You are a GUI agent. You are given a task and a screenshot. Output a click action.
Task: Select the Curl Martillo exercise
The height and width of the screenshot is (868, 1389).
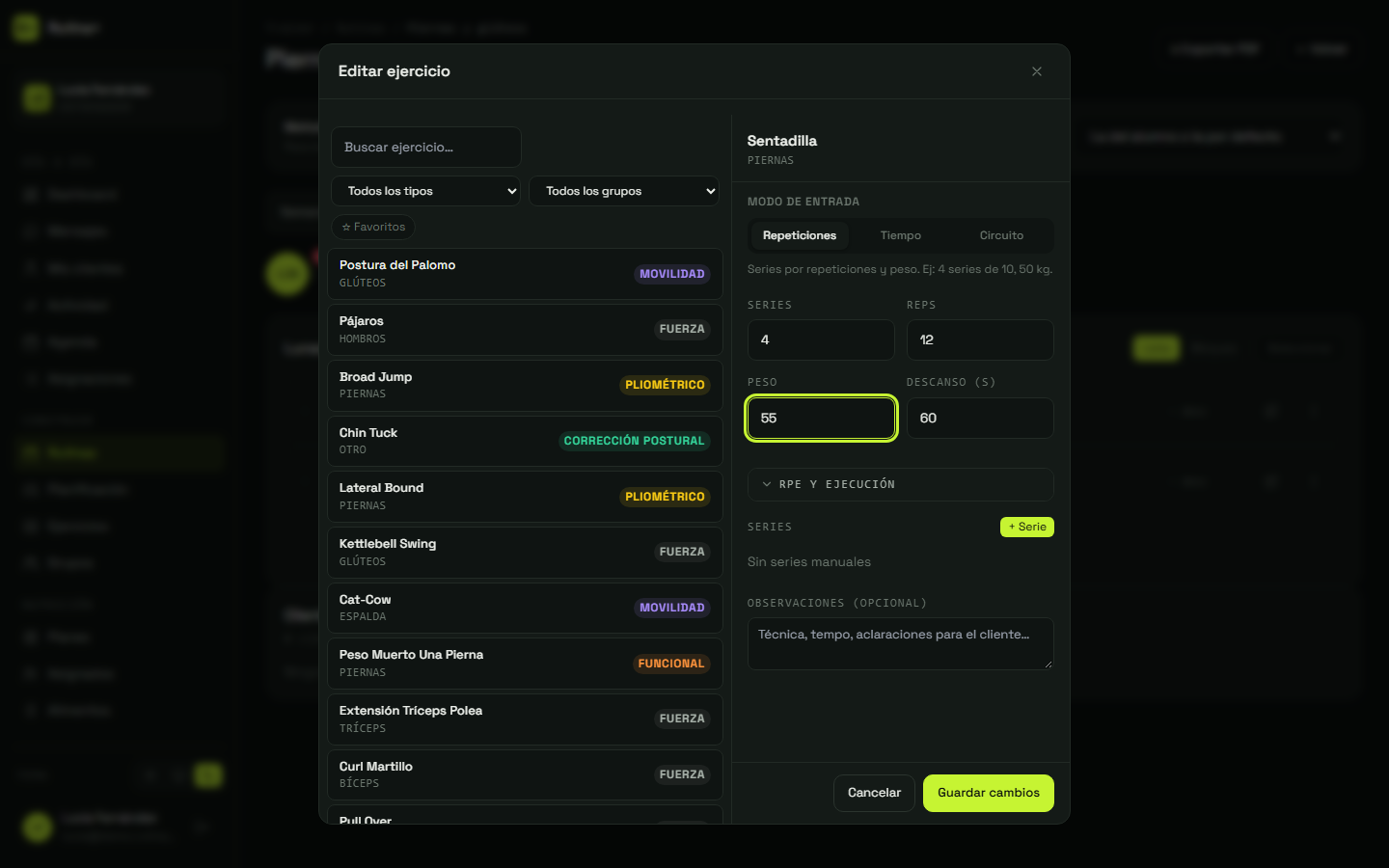(x=525, y=775)
